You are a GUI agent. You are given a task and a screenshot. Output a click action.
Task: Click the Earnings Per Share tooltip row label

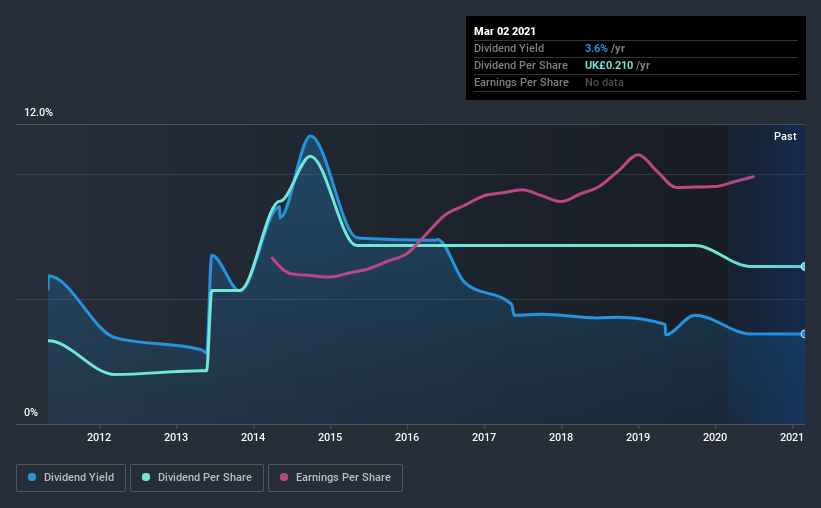coord(522,82)
